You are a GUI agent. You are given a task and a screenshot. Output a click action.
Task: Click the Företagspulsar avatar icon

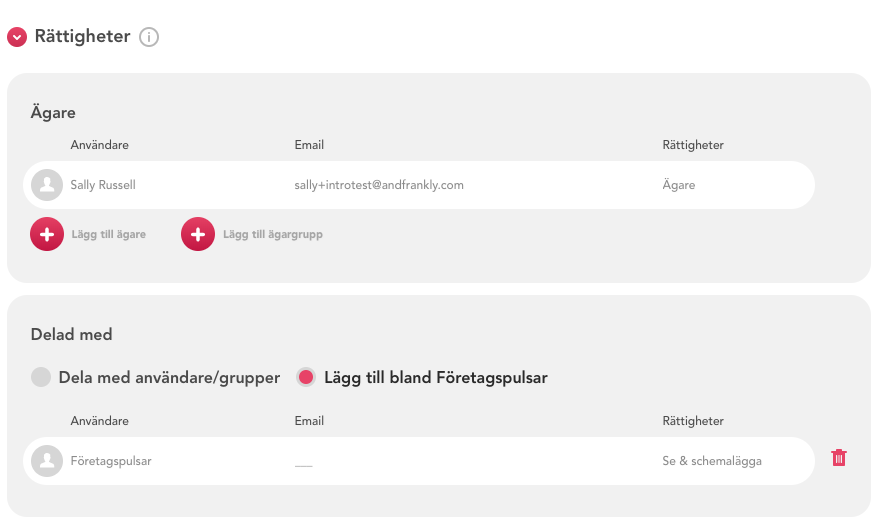tap(47, 461)
